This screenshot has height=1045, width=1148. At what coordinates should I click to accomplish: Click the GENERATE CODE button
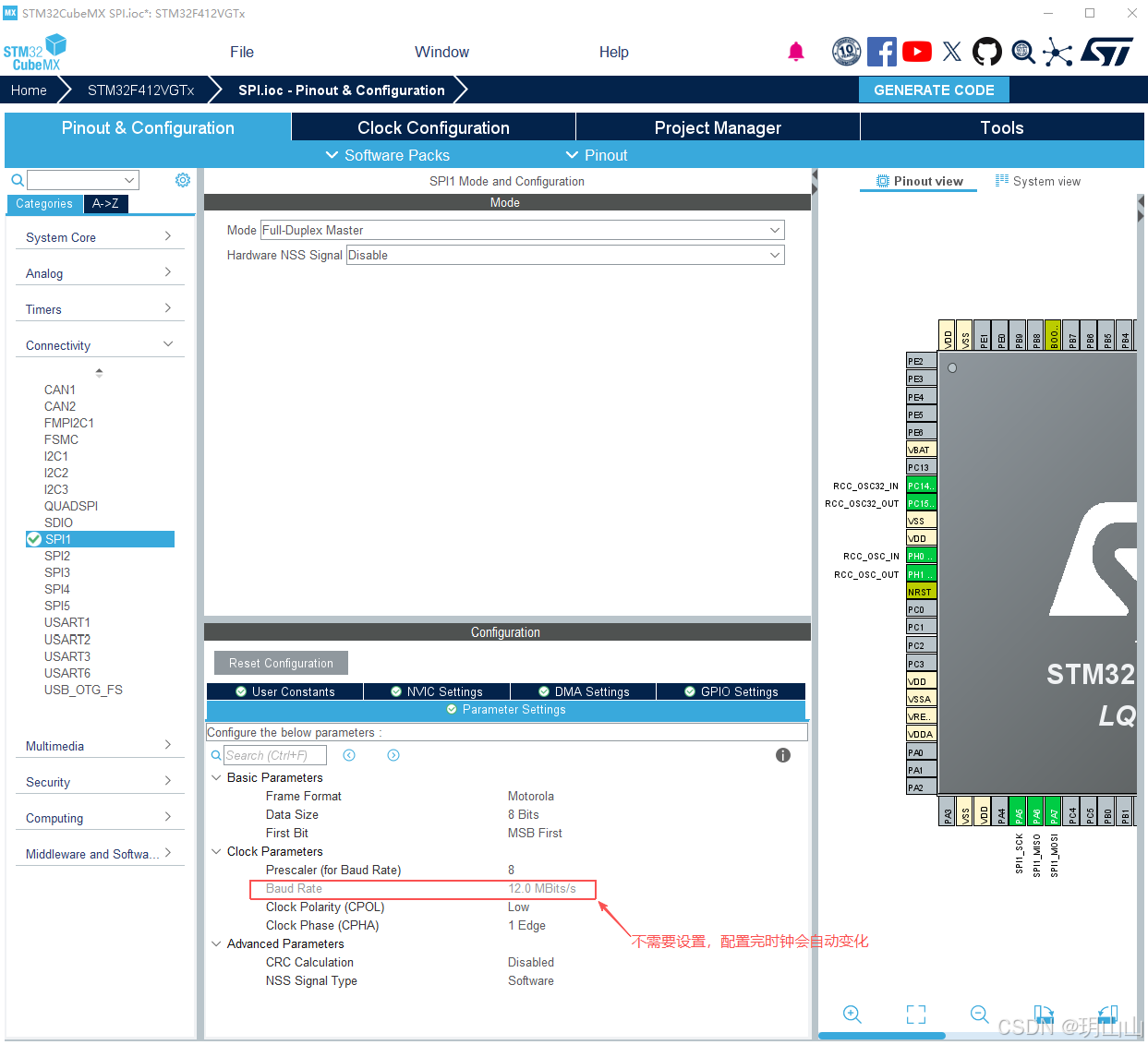click(934, 90)
